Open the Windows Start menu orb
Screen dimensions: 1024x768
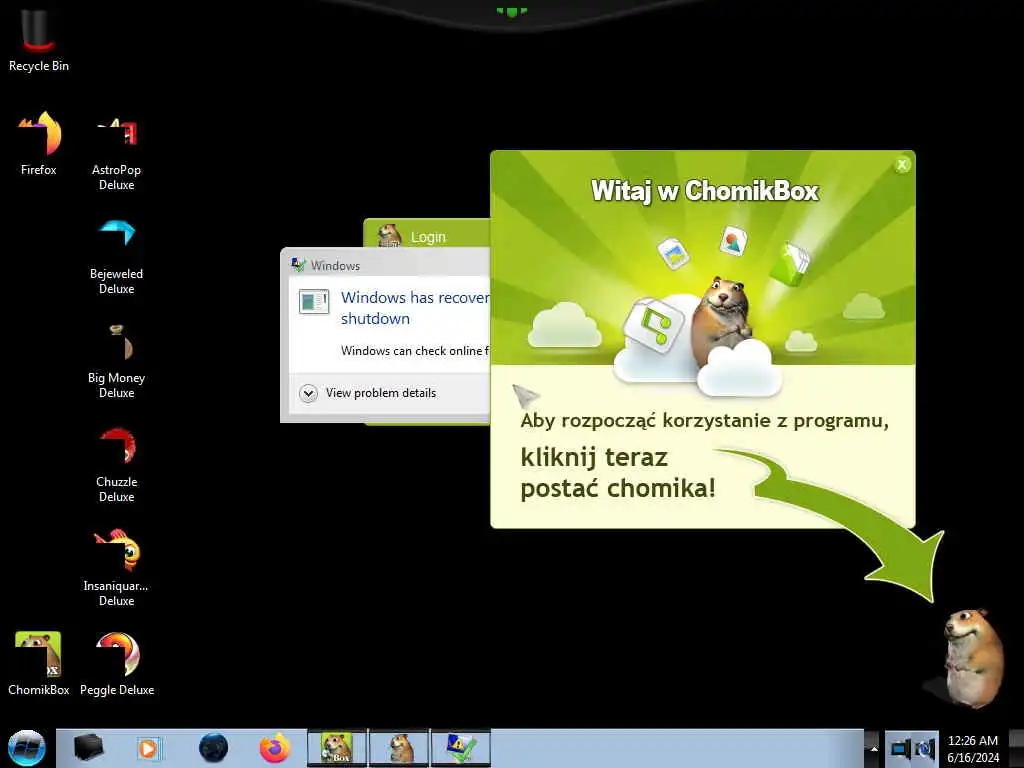tap(26, 748)
